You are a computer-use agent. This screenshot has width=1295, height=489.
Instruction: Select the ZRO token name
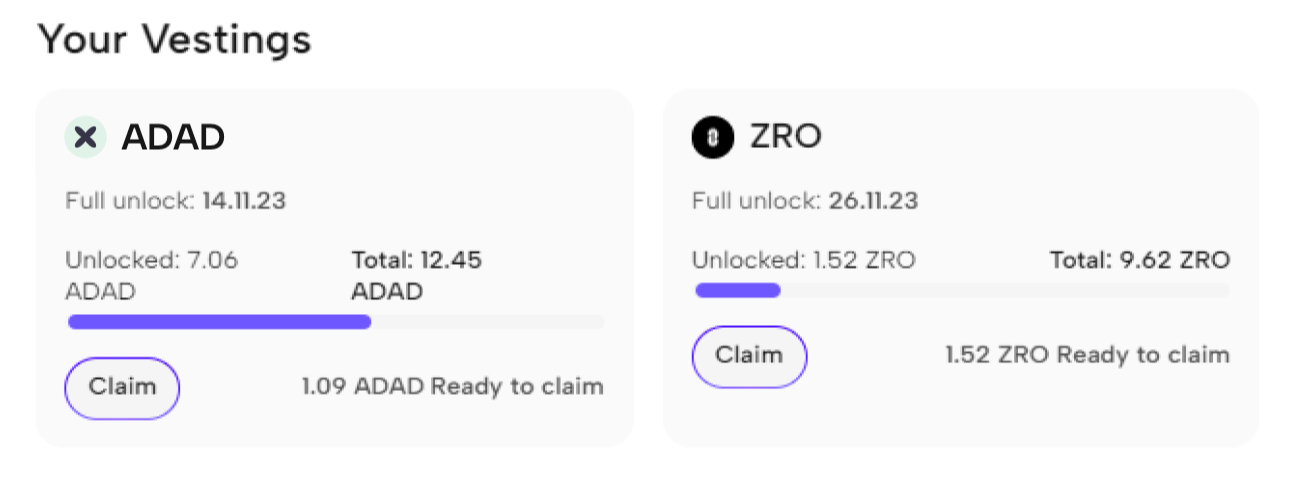pos(785,137)
